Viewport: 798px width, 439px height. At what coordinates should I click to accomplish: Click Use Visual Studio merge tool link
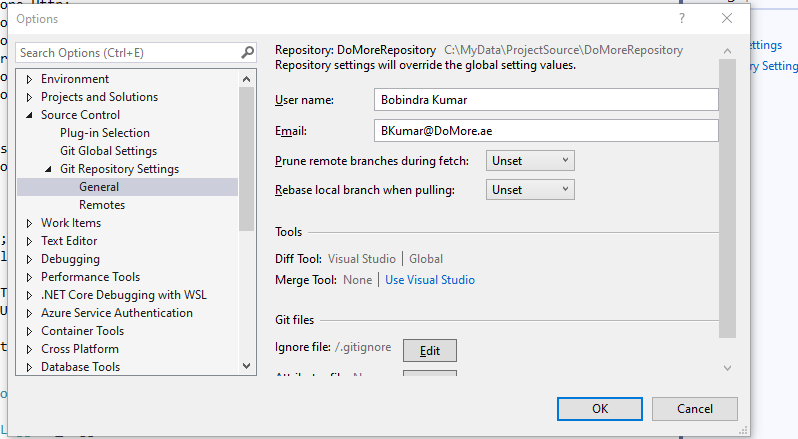coord(430,280)
